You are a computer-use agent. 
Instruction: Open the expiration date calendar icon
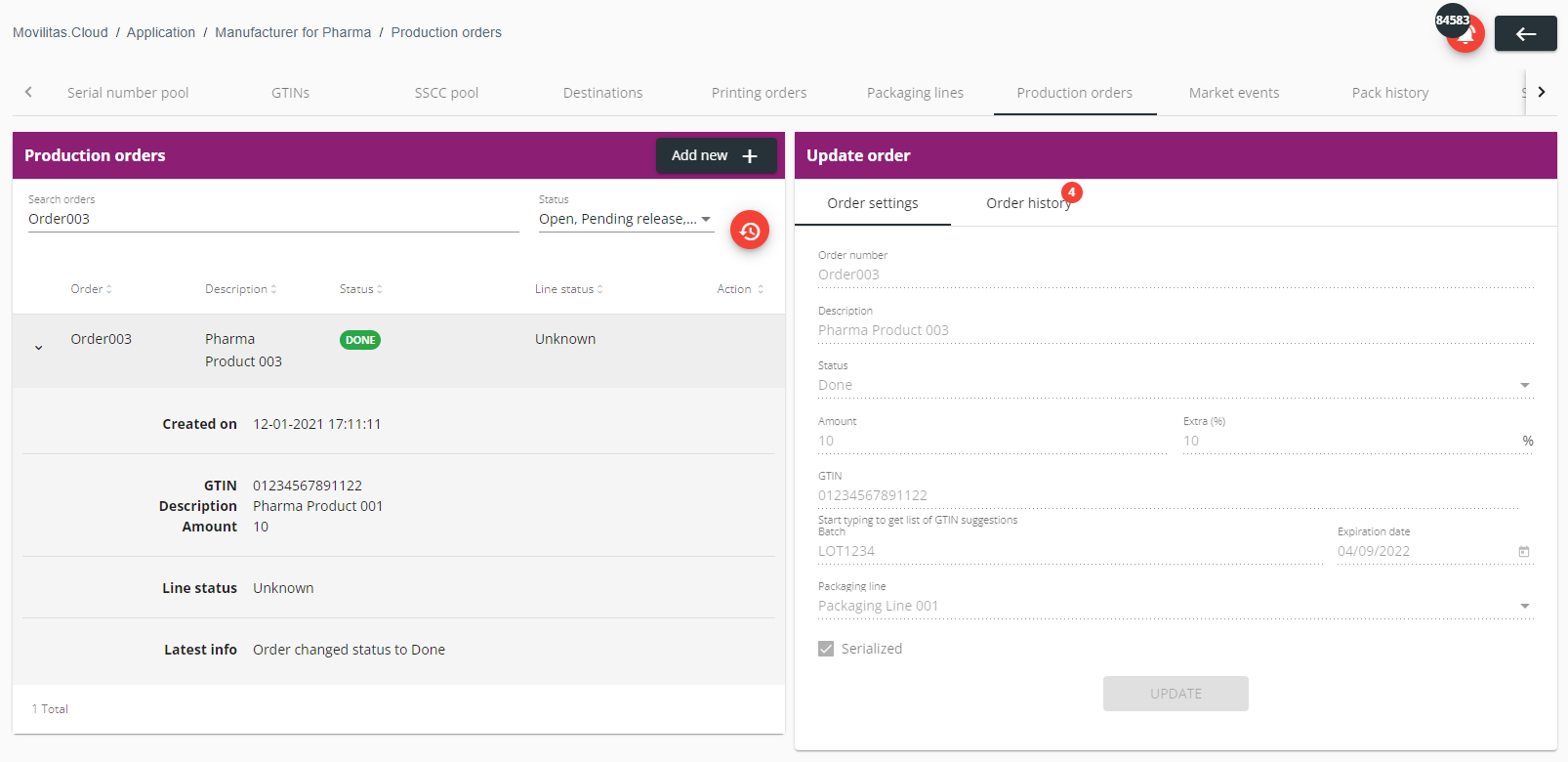tap(1524, 552)
